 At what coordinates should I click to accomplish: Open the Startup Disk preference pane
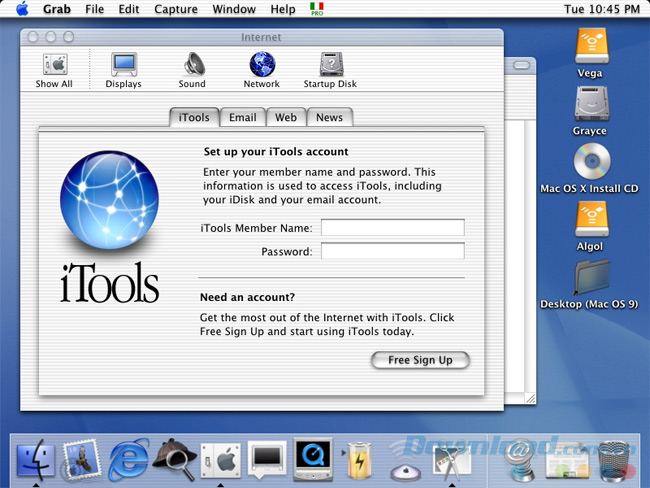click(x=331, y=66)
